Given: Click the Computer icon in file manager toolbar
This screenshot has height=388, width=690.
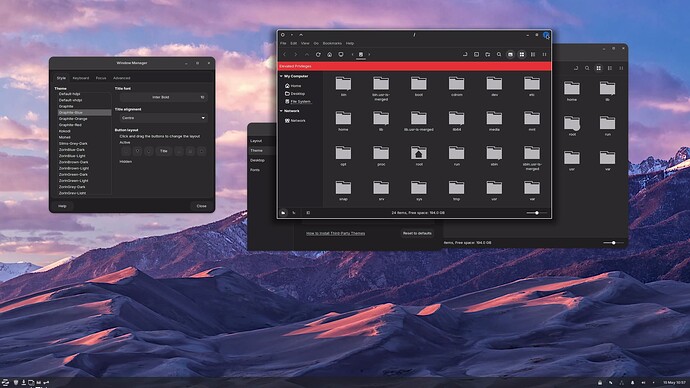Looking at the screenshot, I should coord(341,55).
